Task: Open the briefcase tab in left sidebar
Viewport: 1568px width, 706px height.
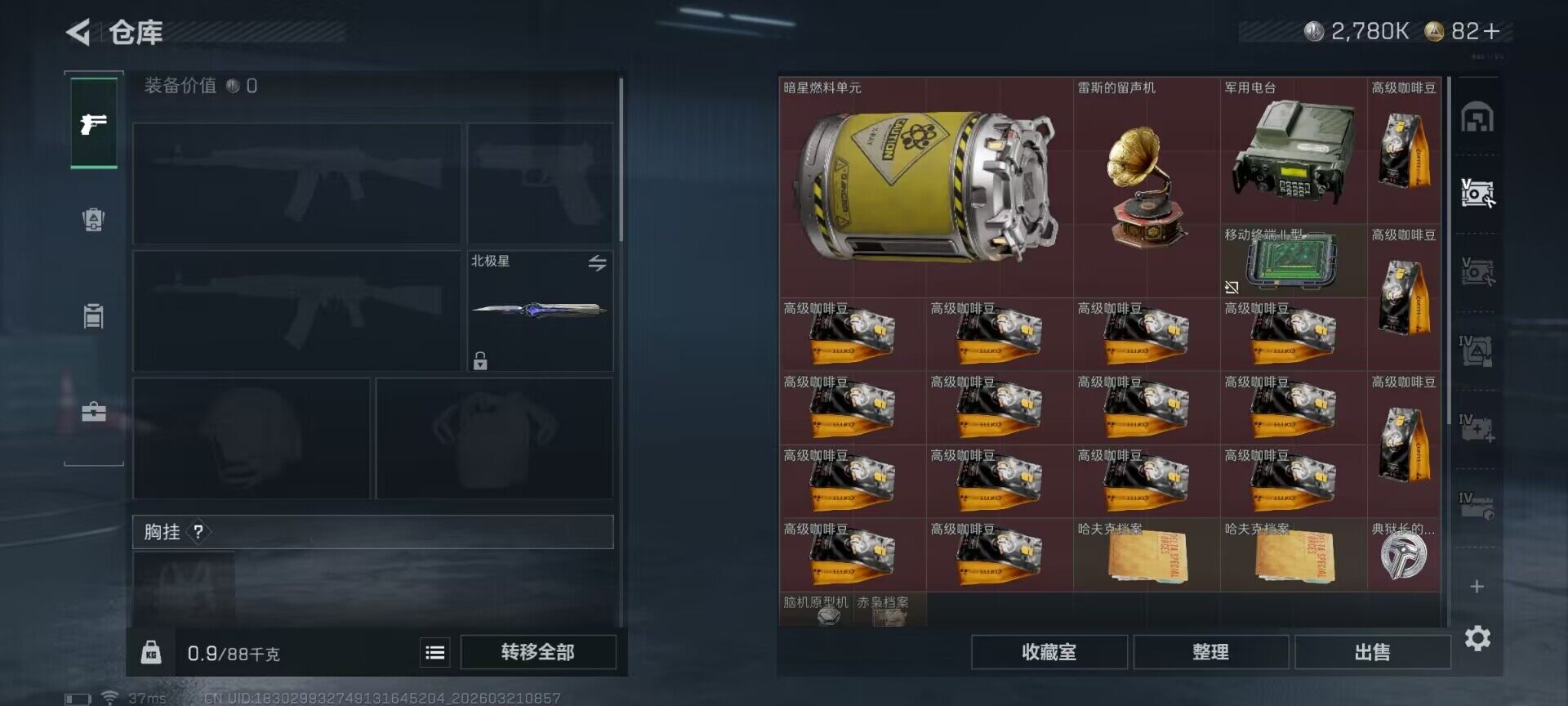Action: pos(94,411)
